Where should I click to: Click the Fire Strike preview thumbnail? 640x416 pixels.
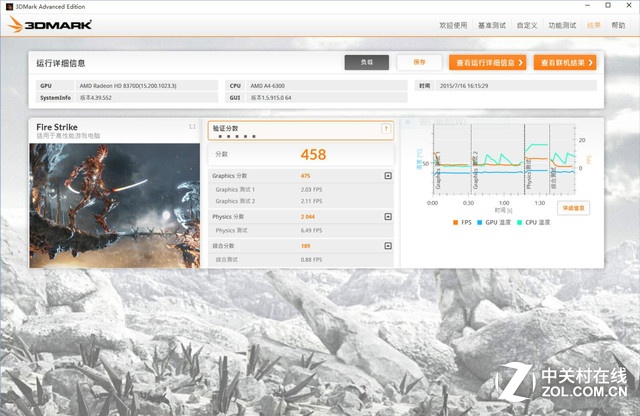[115, 205]
